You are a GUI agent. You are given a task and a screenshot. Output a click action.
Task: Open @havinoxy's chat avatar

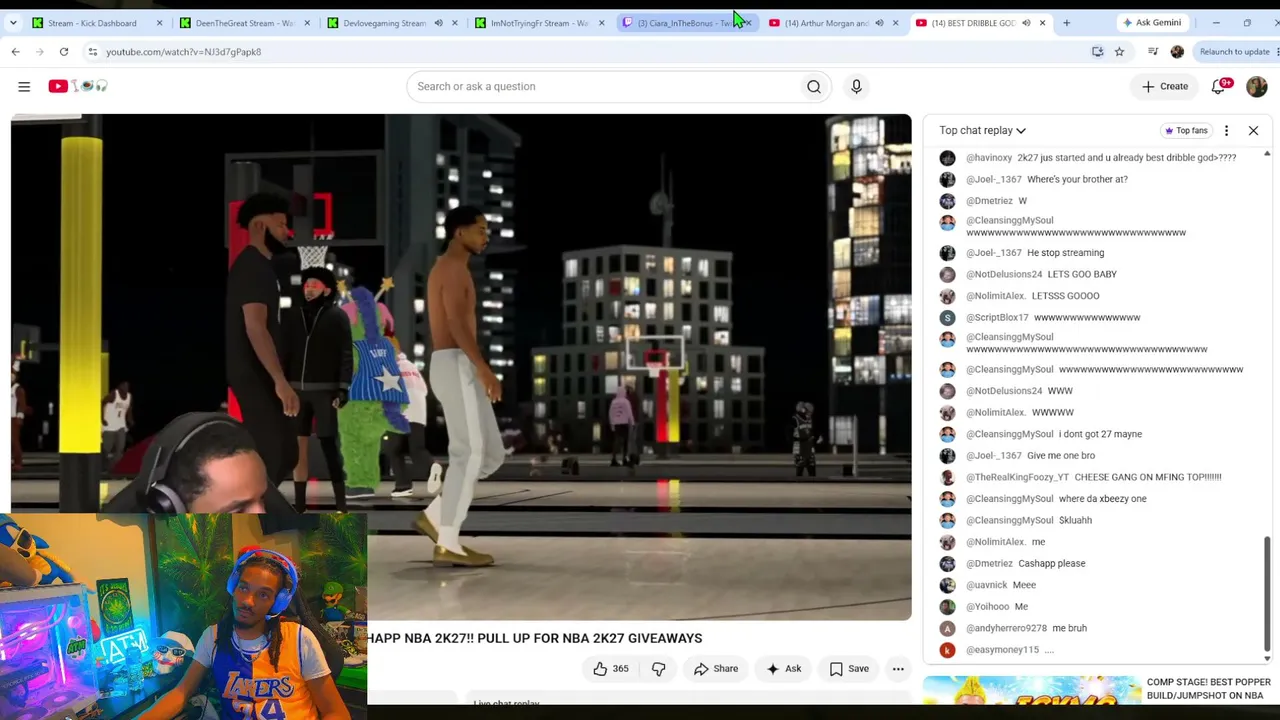click(947, 158)
